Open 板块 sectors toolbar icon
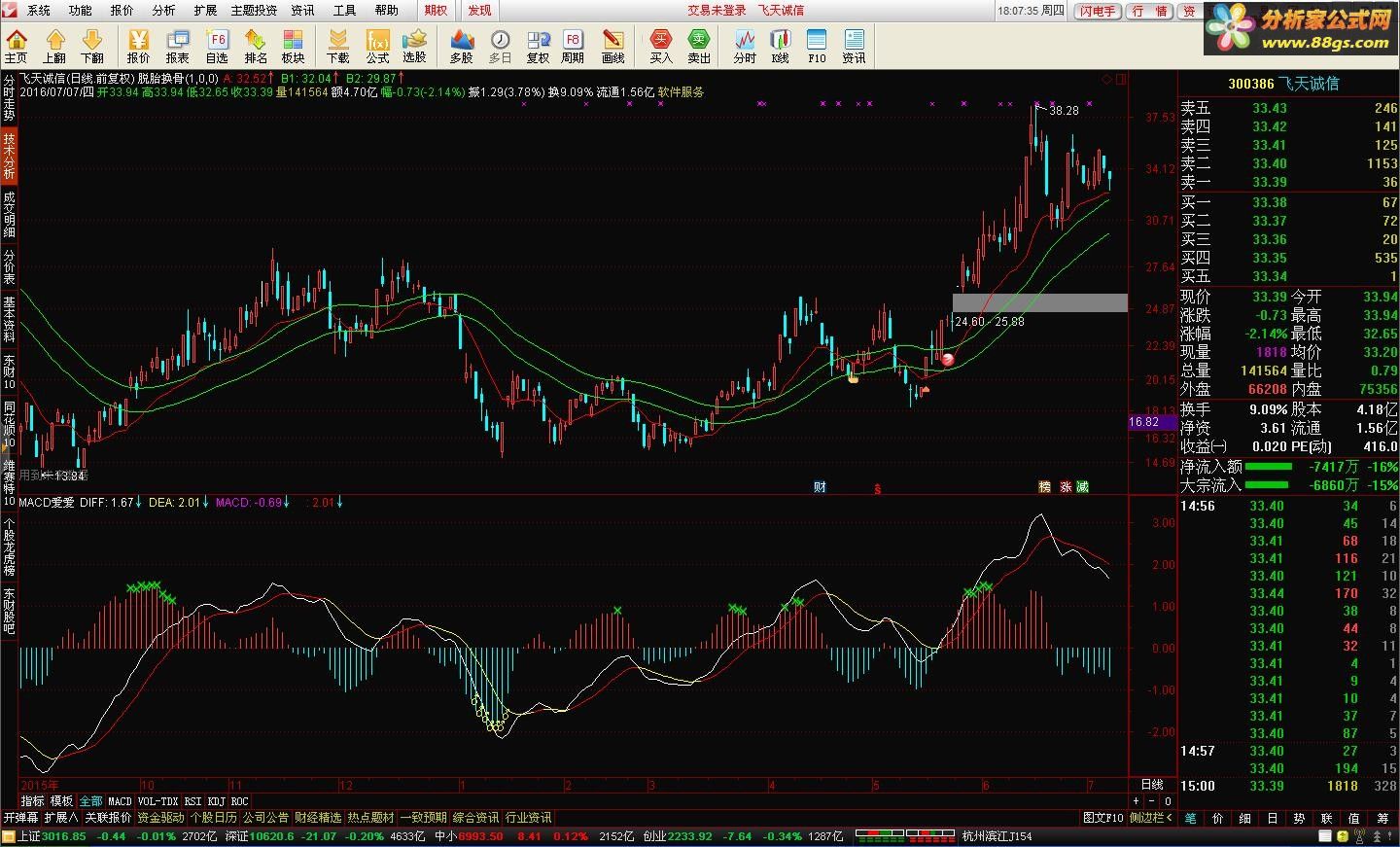 pos(294,46)
